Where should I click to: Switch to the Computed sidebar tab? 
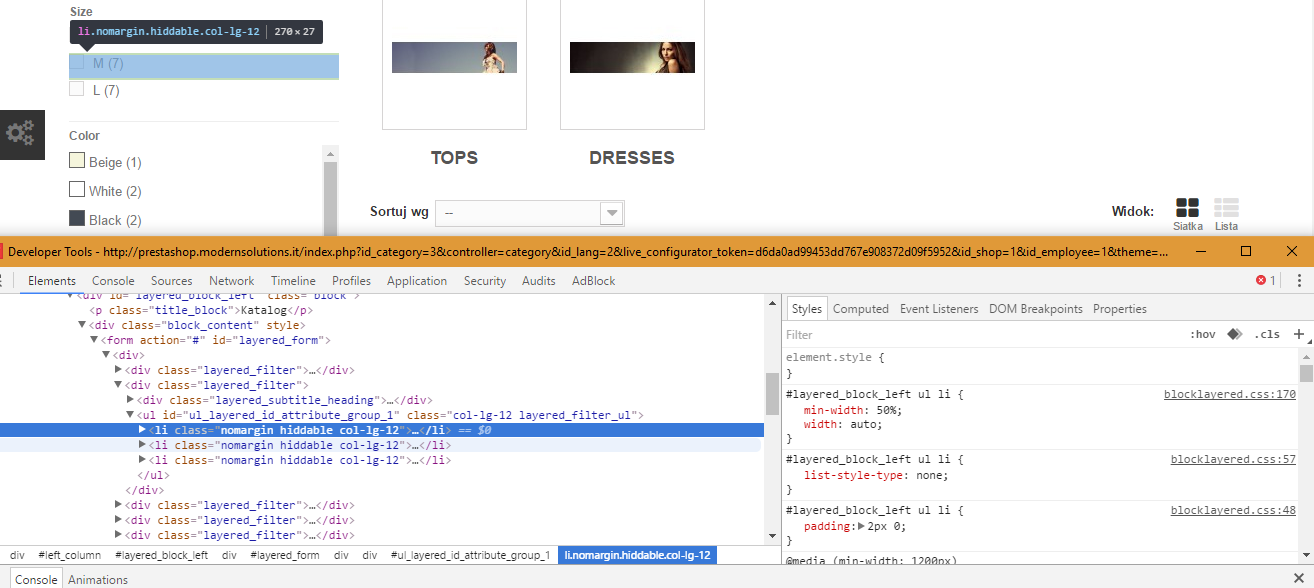pos(861,309)
